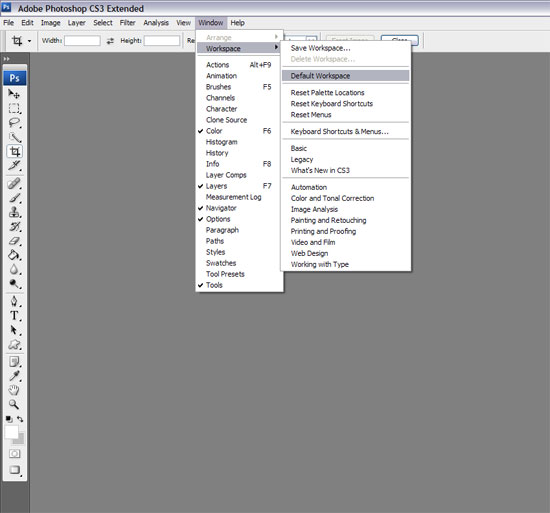The height and width of the screenshot is (513, 550).
Task: Switch foreground and background colors
Action: pyautogui.click(x=20, y=419)
